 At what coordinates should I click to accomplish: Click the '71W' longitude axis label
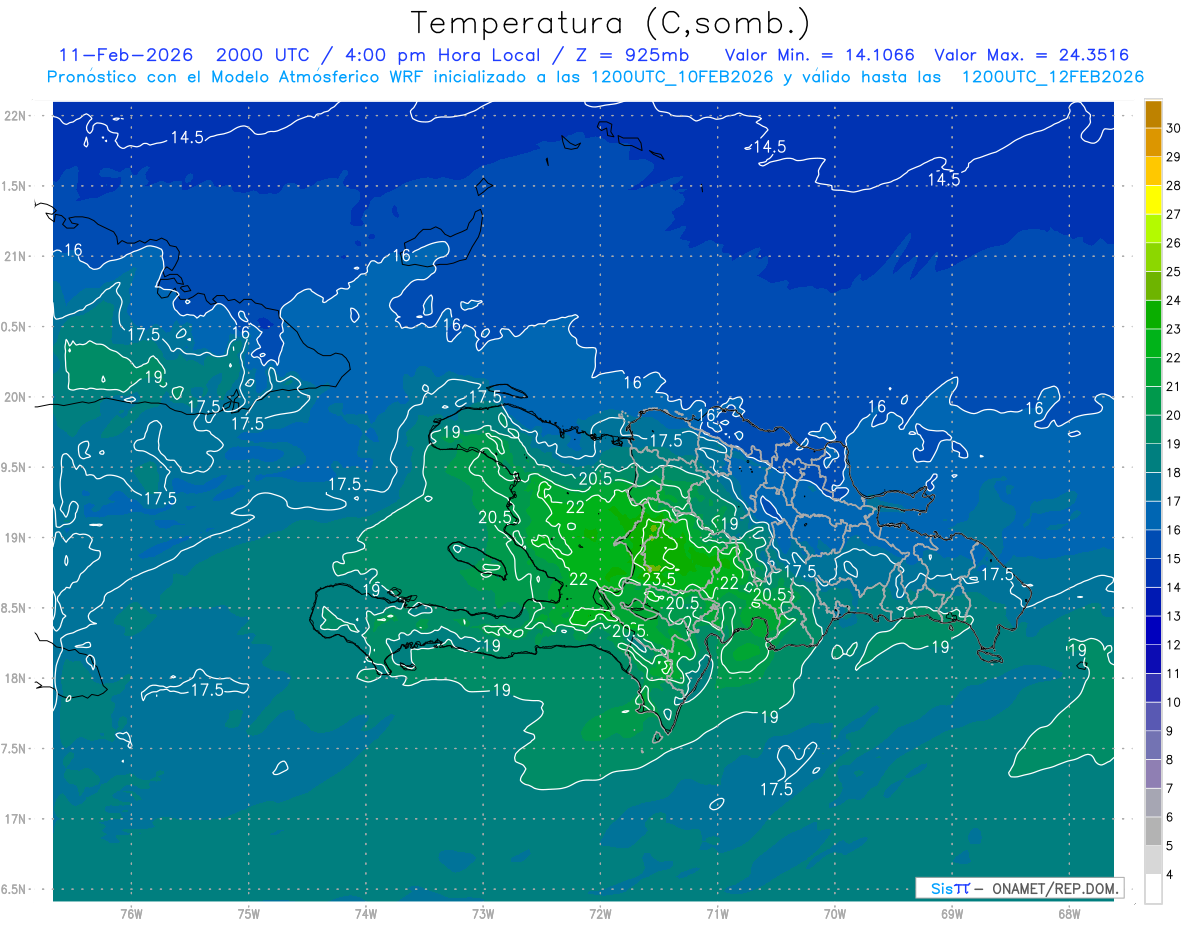717,914
